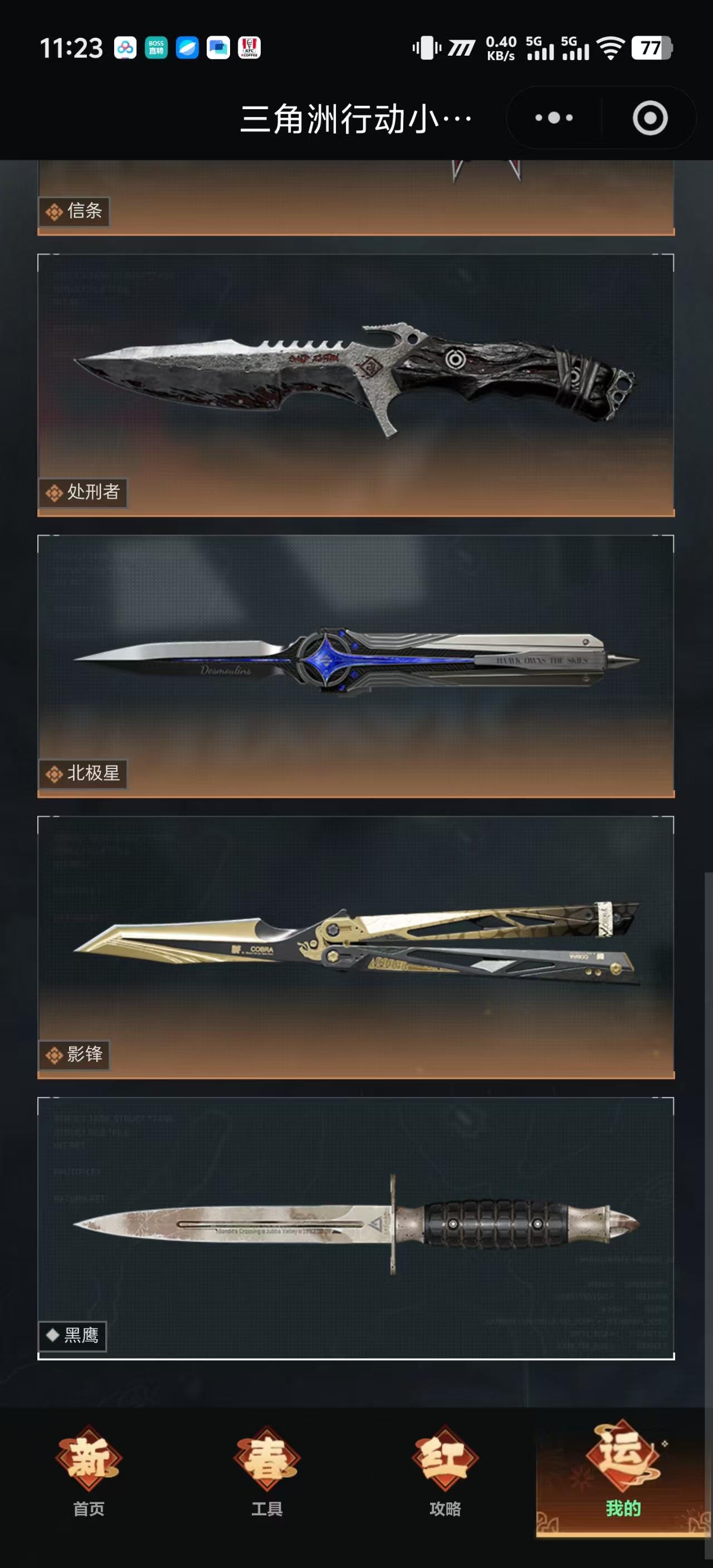Click the 北极星 name label
The height and width of the screenshot is (1568, 713).
(x=83, y=773)
